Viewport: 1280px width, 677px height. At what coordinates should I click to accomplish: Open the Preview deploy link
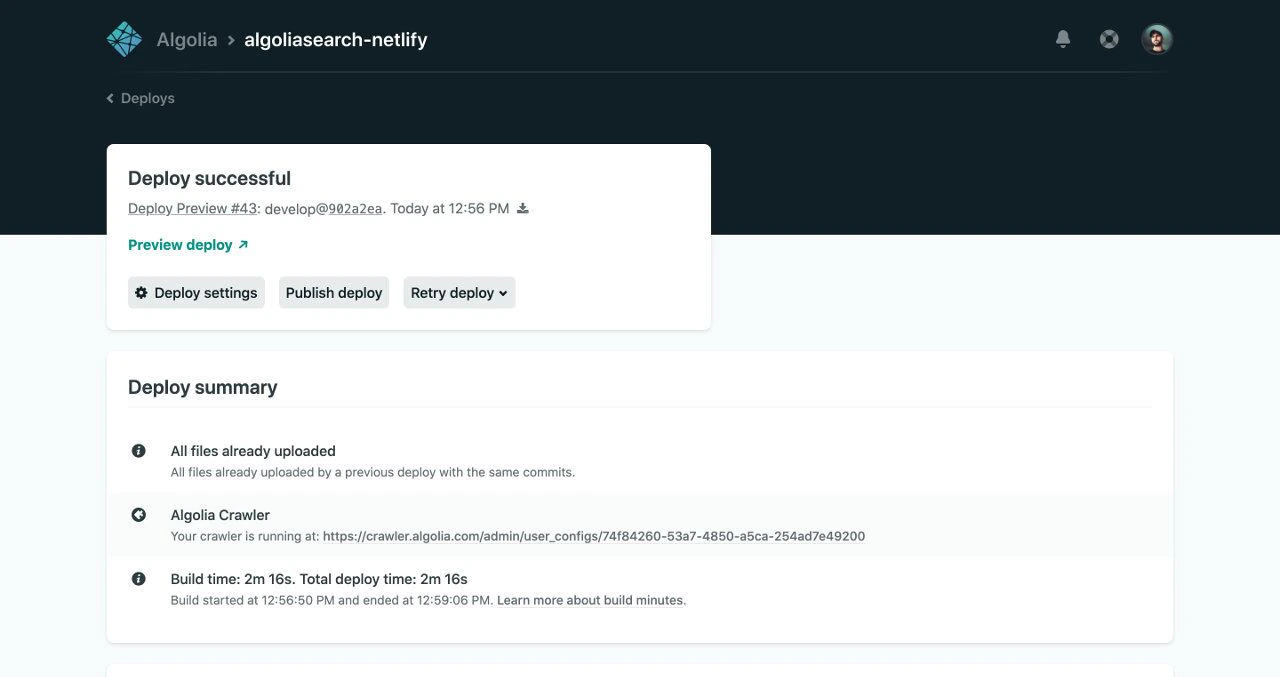click(188, 245)
